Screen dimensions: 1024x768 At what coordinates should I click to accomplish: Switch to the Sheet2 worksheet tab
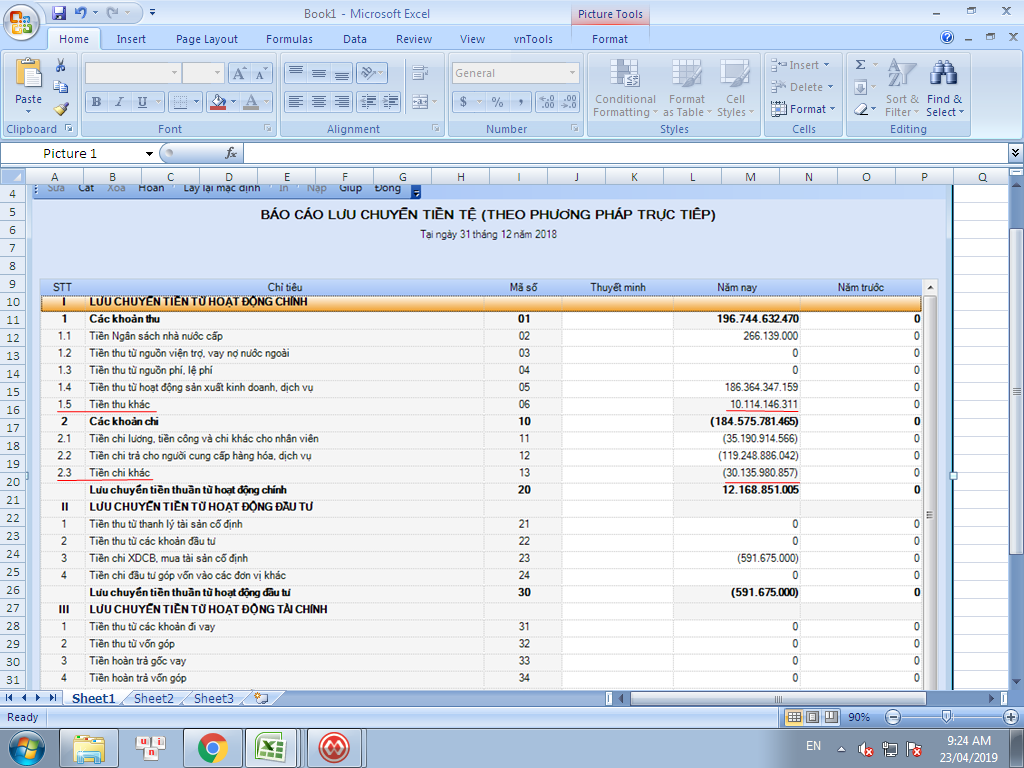pyautogui.click(x=154, y=698)
